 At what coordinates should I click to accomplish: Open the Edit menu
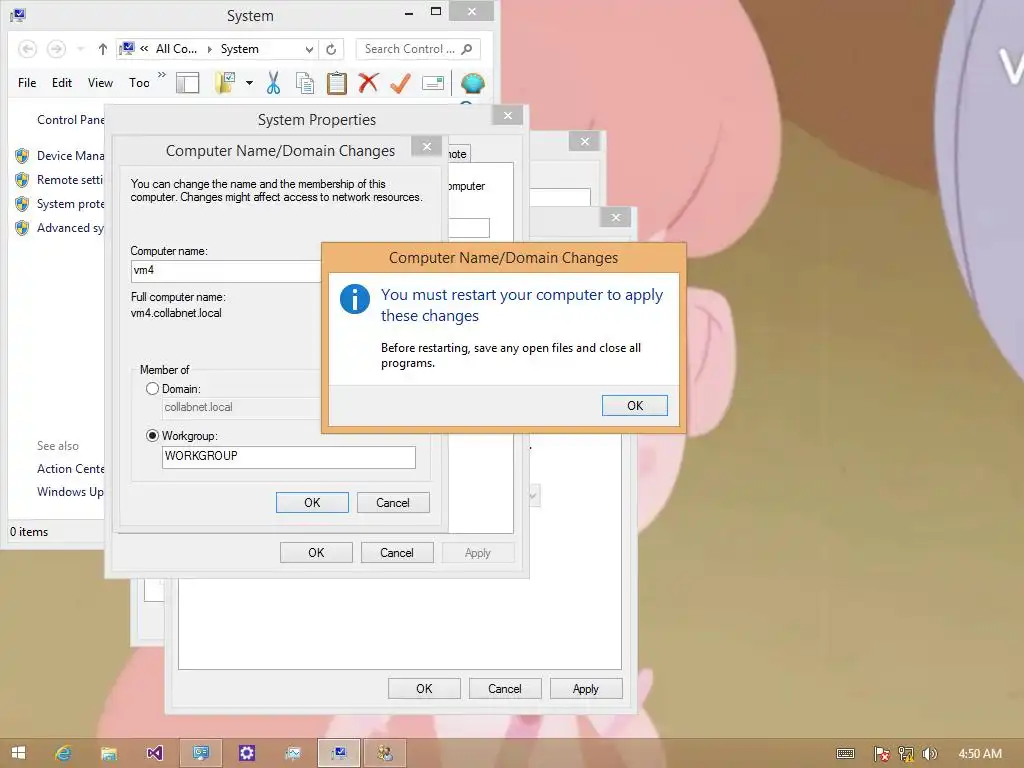(x=62, y=83)
